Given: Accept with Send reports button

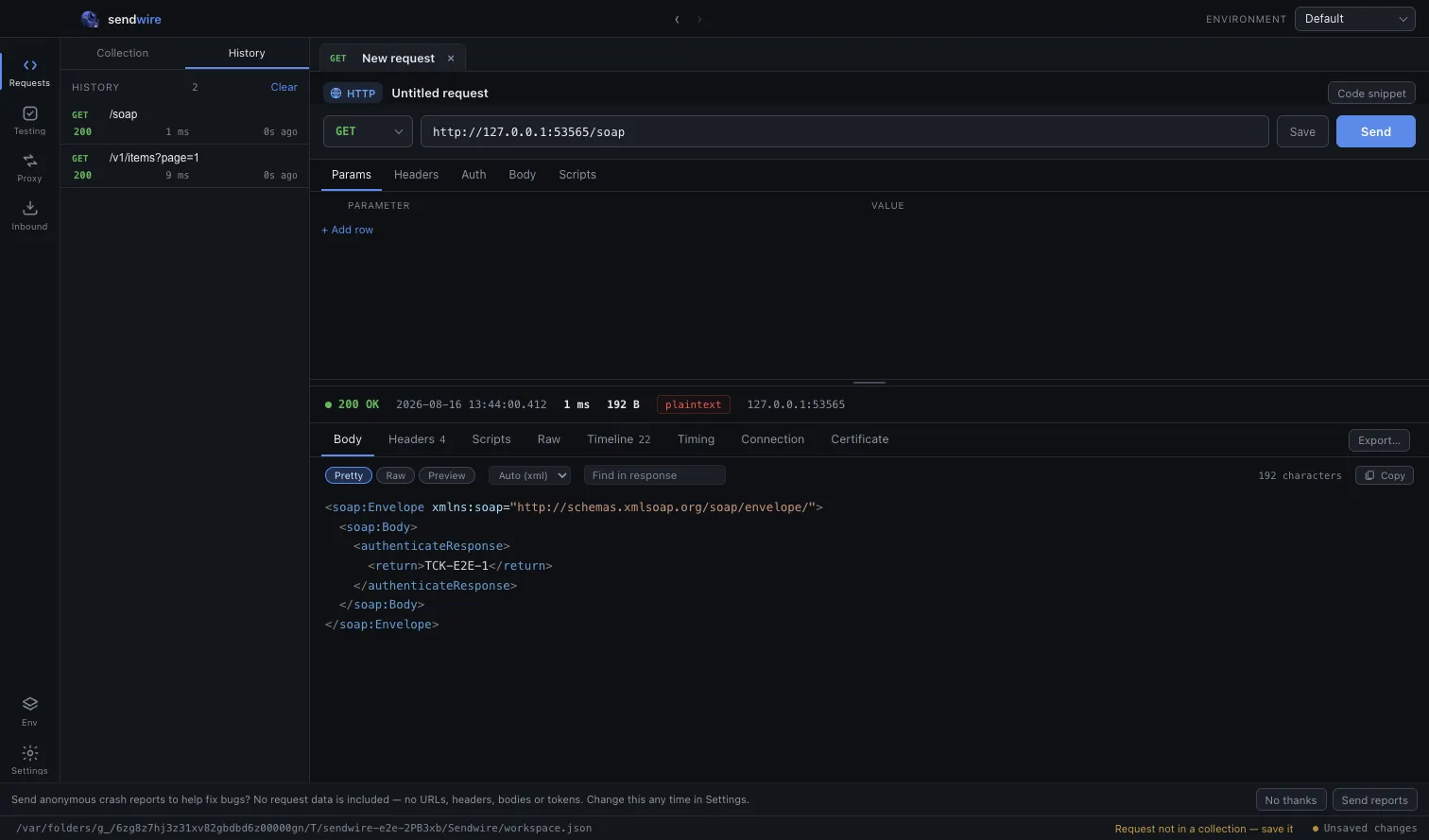Looking at the screenshot, I should [x=1374, y=799].
